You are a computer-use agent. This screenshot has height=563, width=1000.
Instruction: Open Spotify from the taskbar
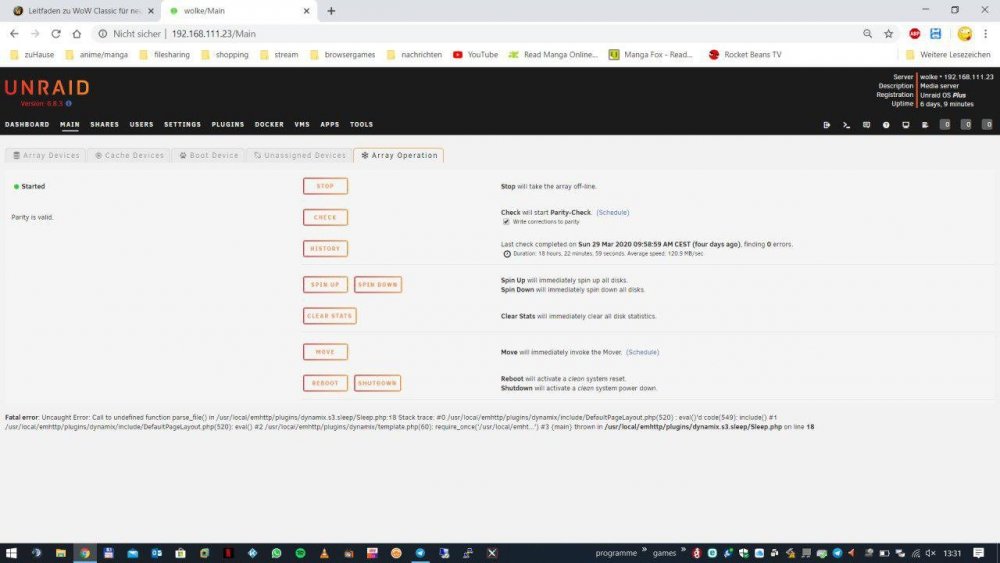coord(300,553)
